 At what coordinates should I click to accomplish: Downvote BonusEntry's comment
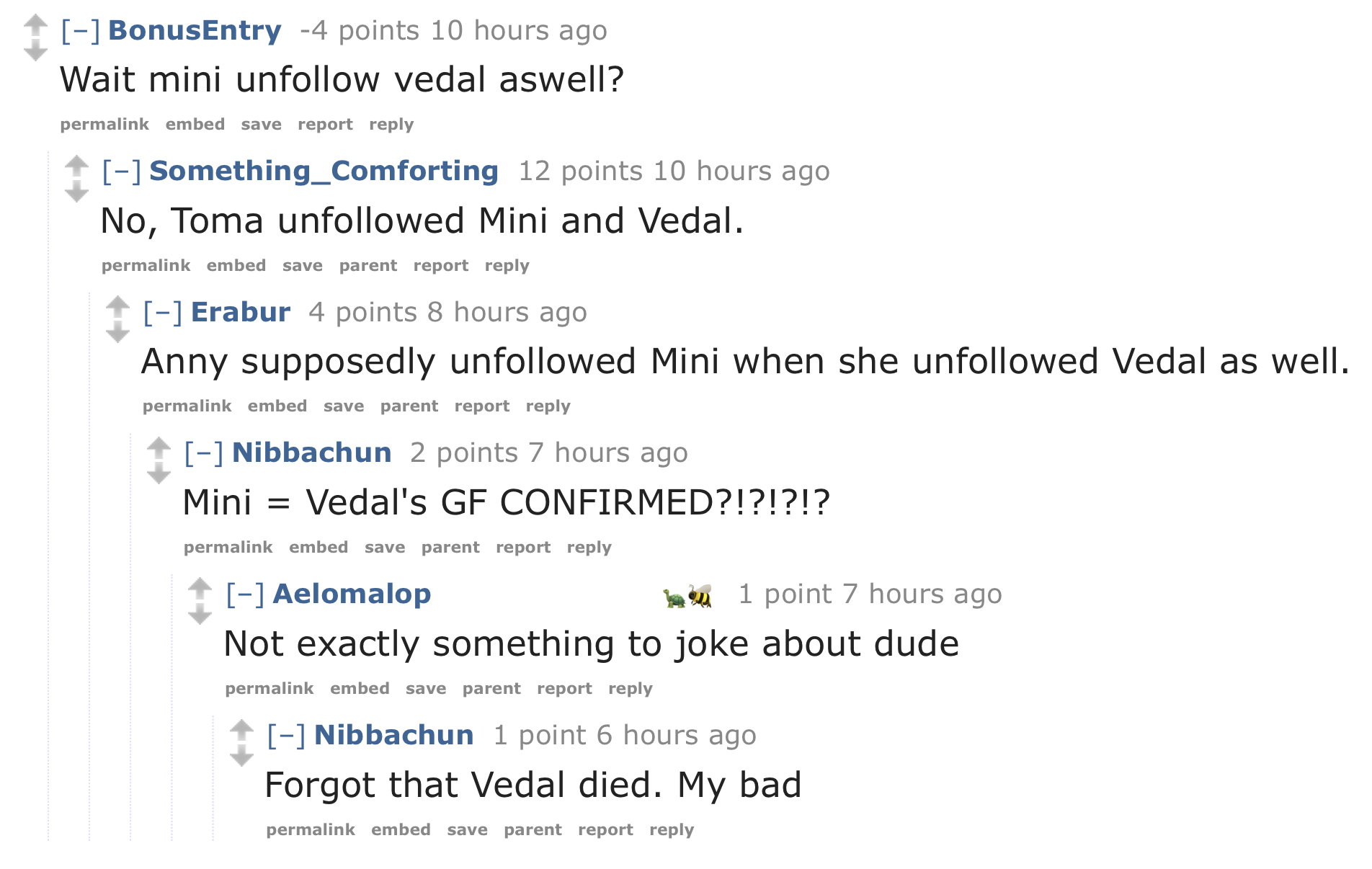pyautogui.click(x=35, y=51)
